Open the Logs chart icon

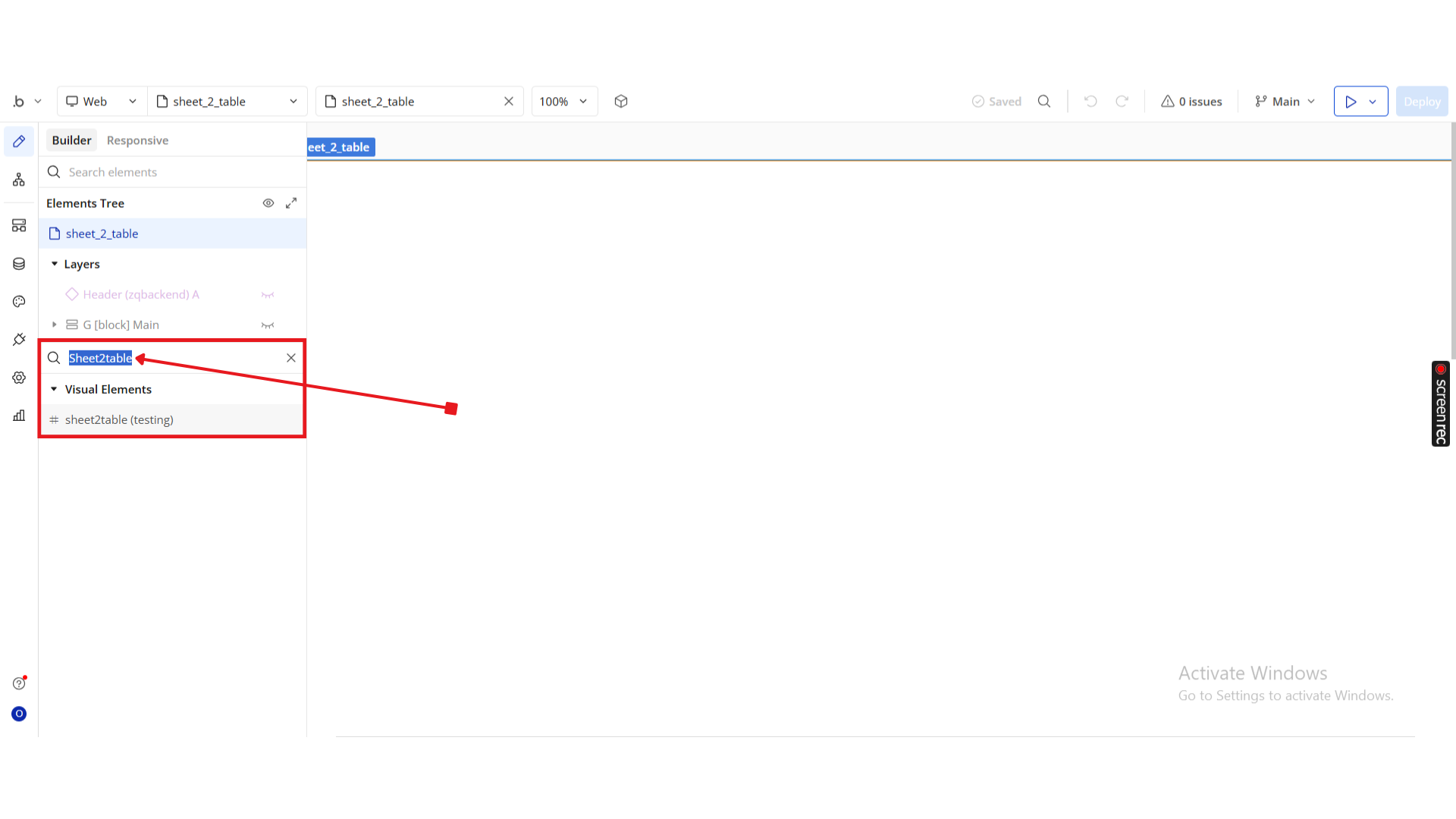(x=19, y=416)
